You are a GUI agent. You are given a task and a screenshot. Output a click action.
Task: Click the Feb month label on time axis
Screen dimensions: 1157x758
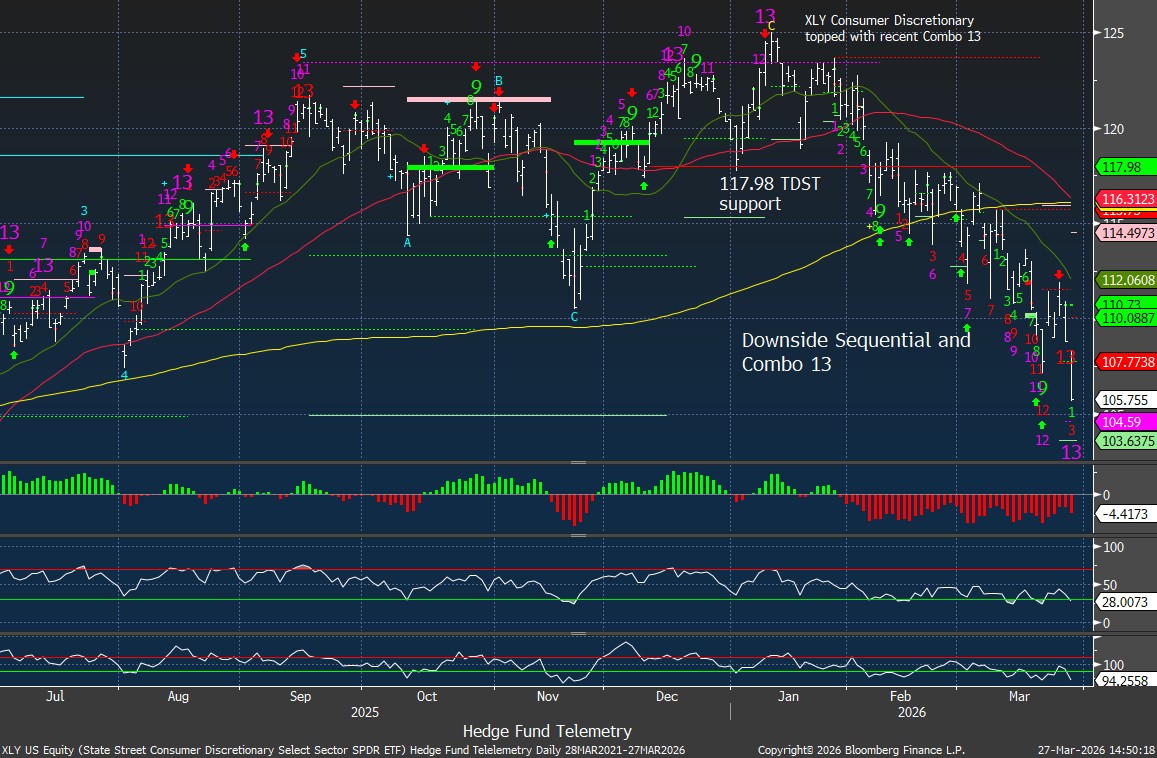click(x=899, y=695)
